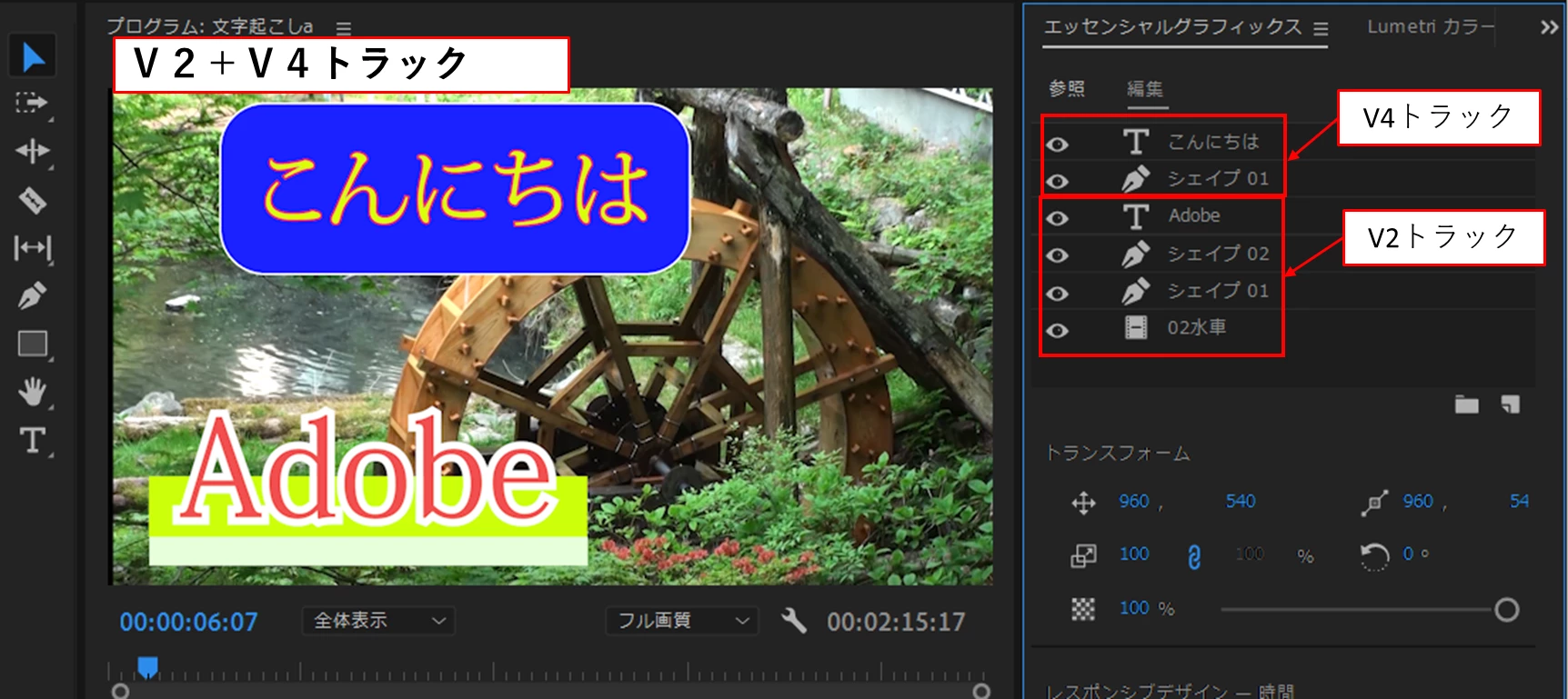
Task: Click the scale transform icon
Action: pos(1083,555)
